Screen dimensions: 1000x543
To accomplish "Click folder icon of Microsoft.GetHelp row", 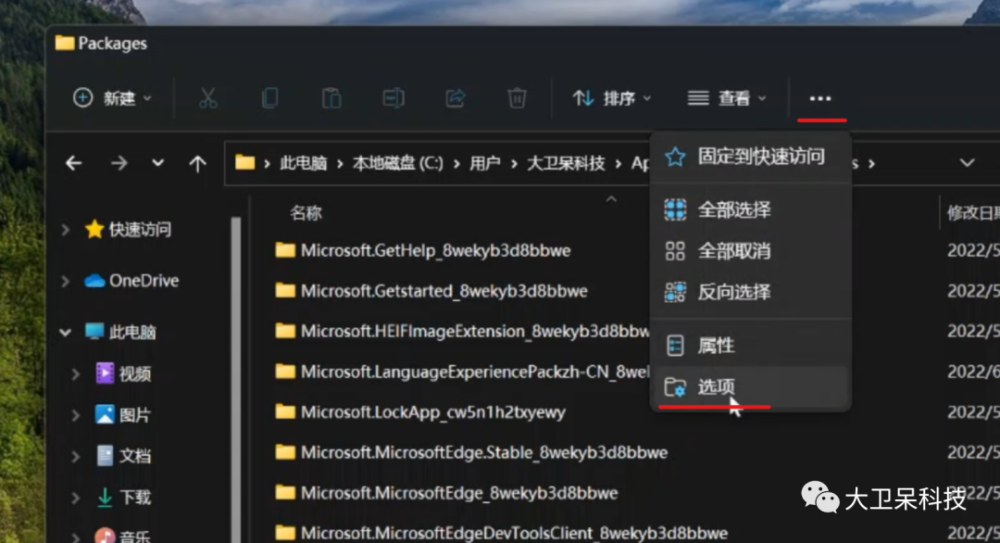I will click(x=285, y=250).
